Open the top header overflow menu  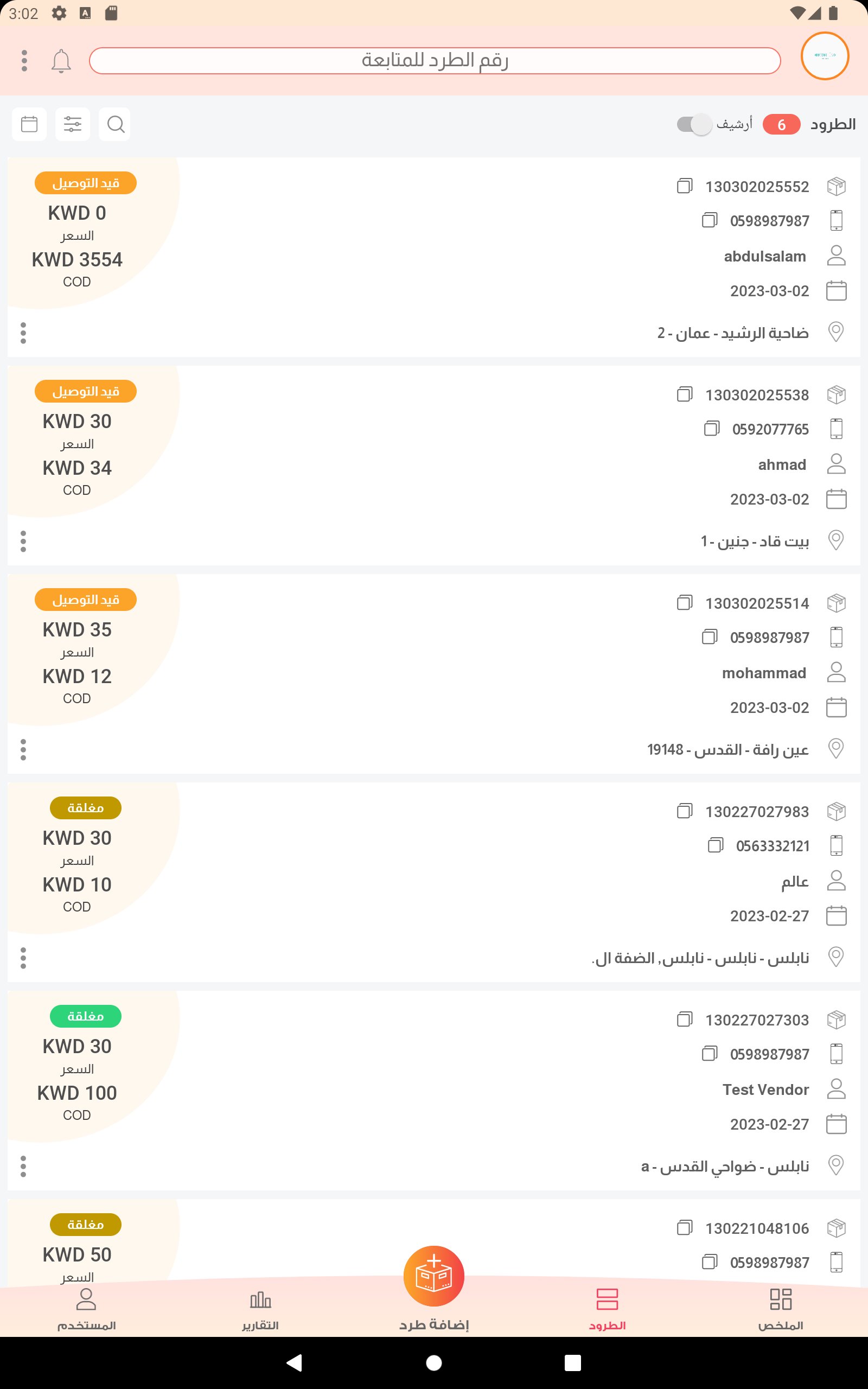pyautogui.click(x=24, y=61)
